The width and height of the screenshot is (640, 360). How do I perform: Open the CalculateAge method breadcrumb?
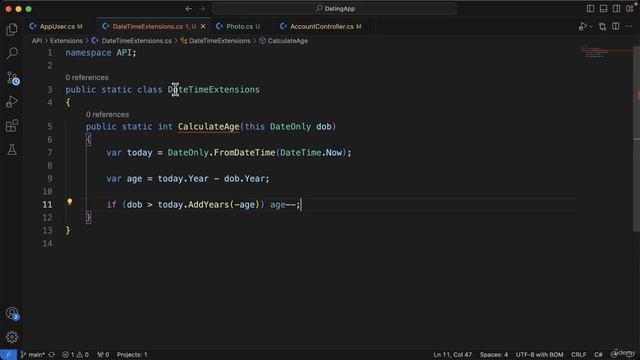284,41
